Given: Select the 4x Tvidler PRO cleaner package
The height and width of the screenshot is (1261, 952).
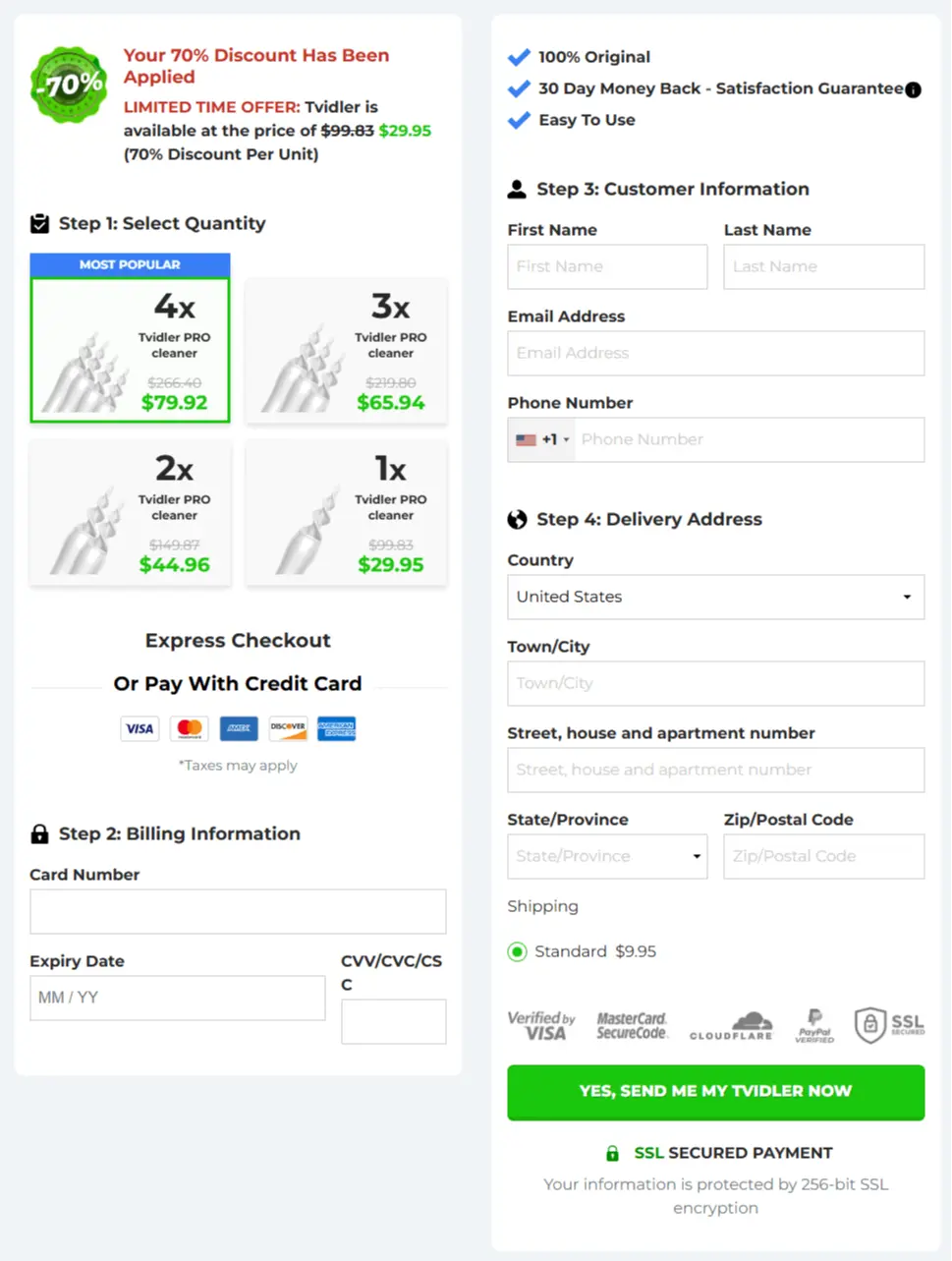Looking at the screenshot, I should click(130, 350).
